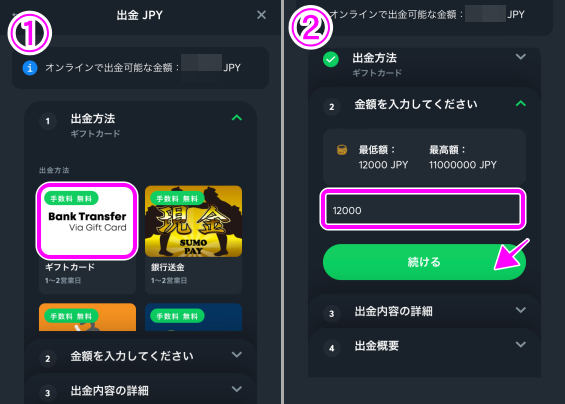Click the green 続ける button

point(424,262)
